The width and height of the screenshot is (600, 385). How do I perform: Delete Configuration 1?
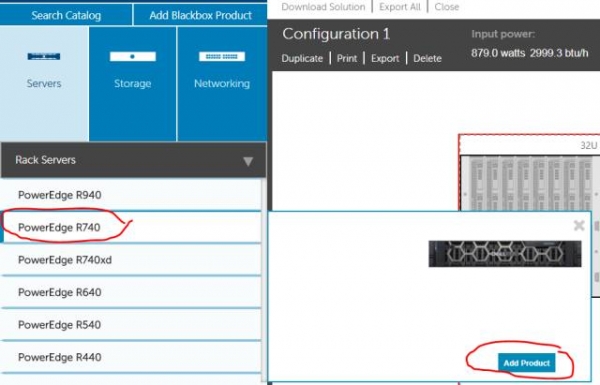tap(427, 59)
